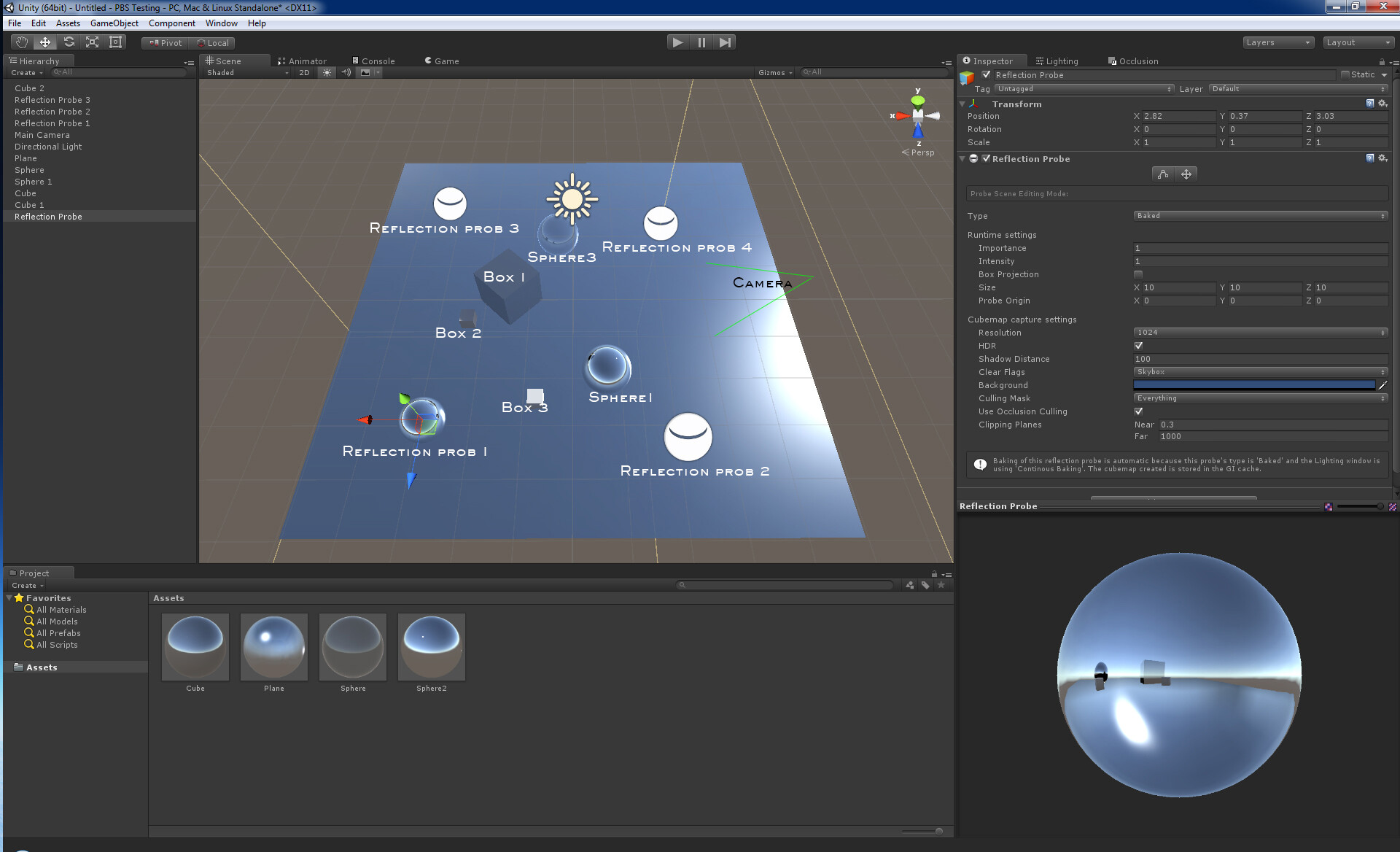Toggle scene lighting sun icon
The height and width of the screenshot is (852, 1400).
tap(327, 72)
